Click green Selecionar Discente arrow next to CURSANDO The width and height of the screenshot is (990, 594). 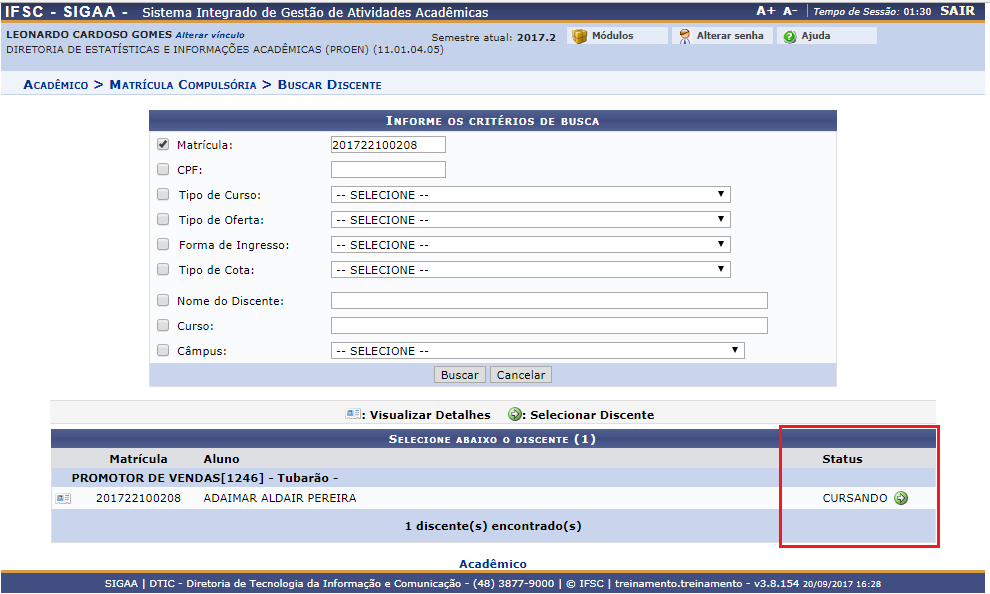point(901,498)
